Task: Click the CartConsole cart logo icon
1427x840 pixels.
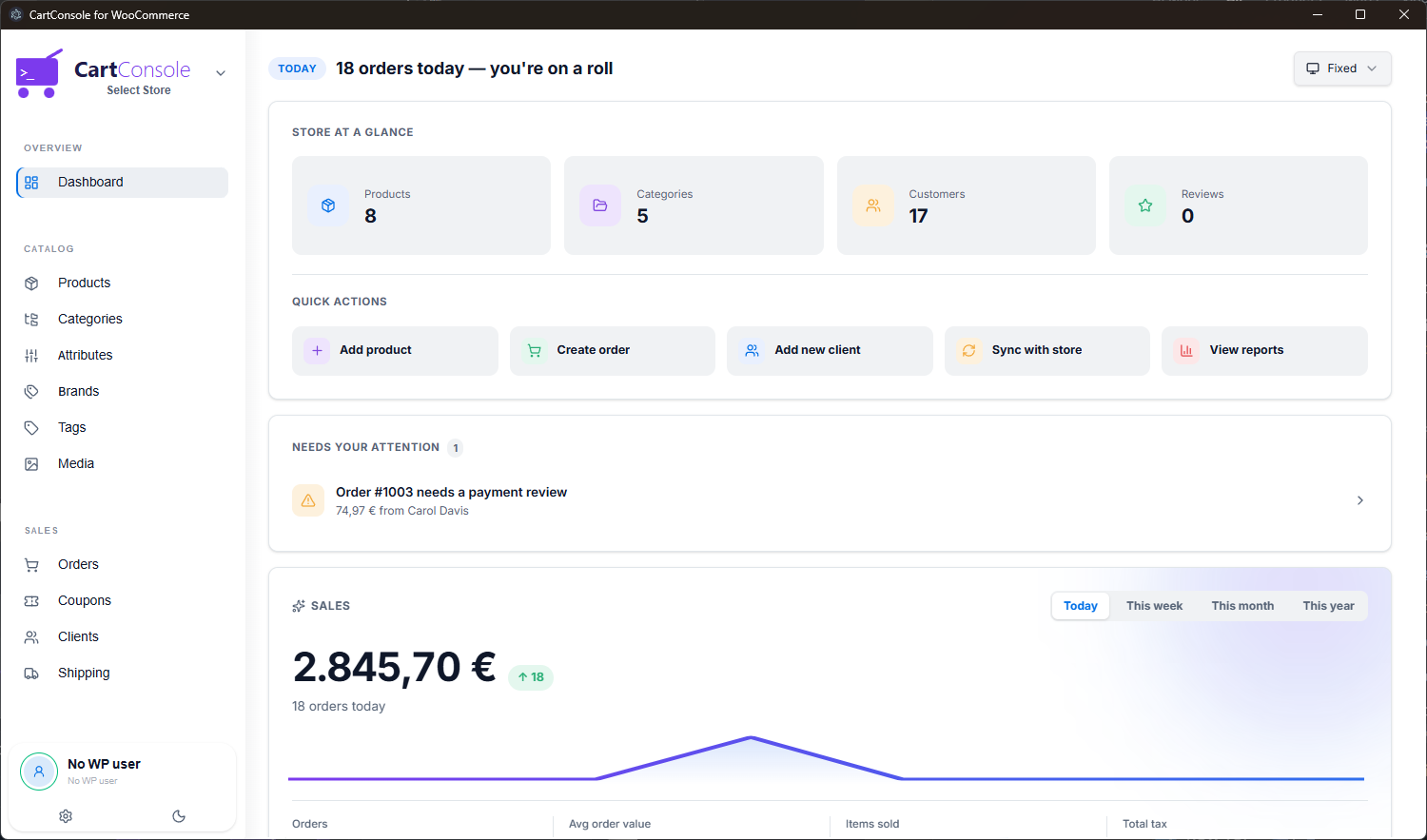Action: [x=39, y=73]
